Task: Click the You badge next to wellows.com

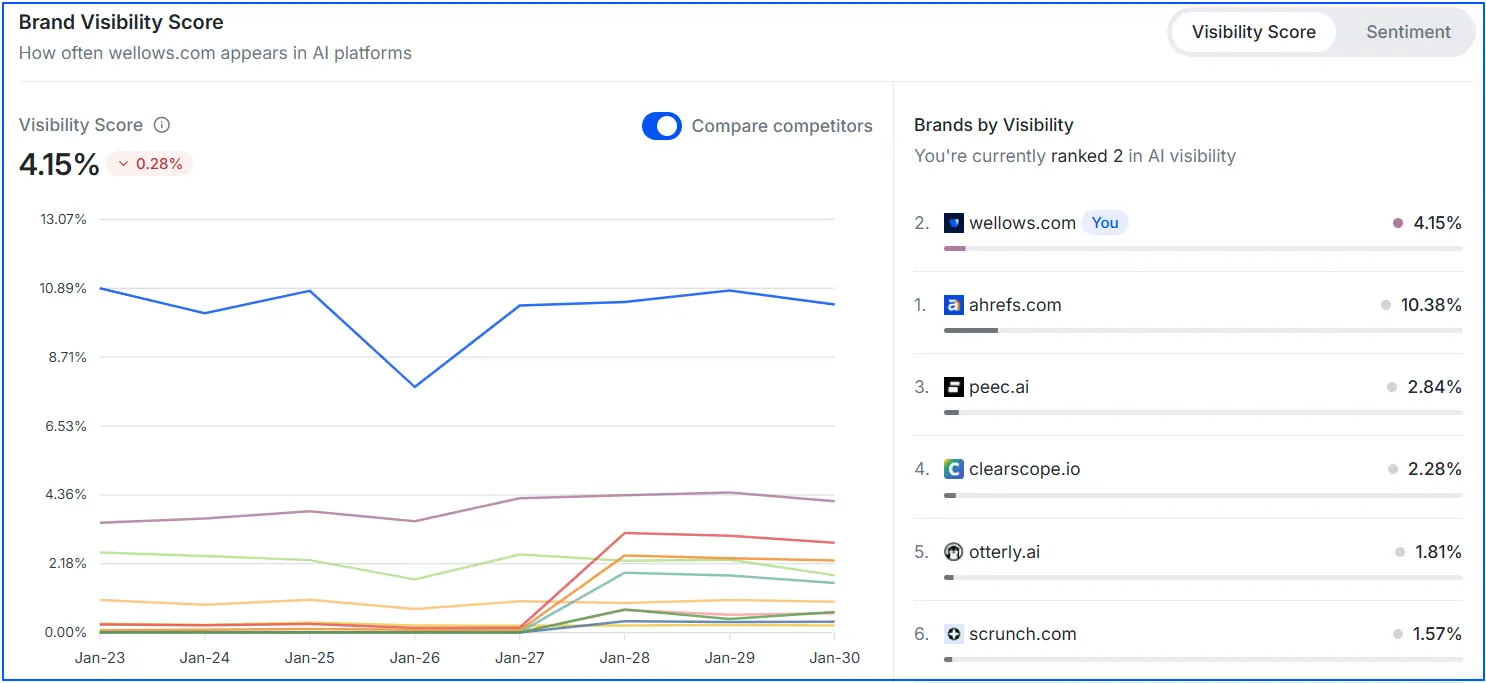Action: tap(1104, 222)
